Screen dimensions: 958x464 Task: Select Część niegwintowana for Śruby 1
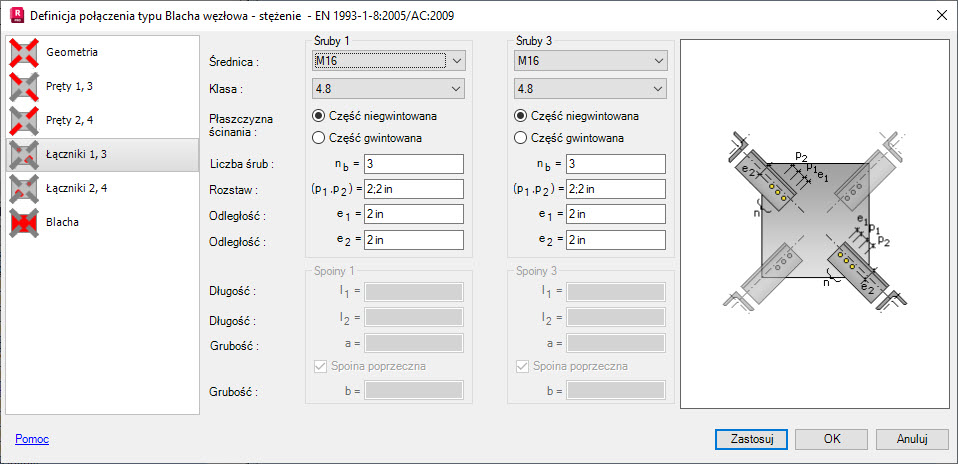320,116
